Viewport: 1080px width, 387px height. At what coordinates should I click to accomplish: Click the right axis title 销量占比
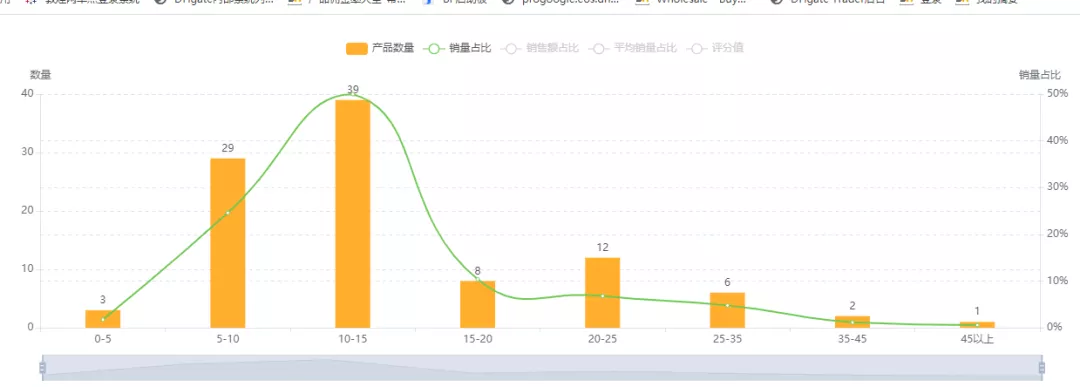click(1039, 75)
